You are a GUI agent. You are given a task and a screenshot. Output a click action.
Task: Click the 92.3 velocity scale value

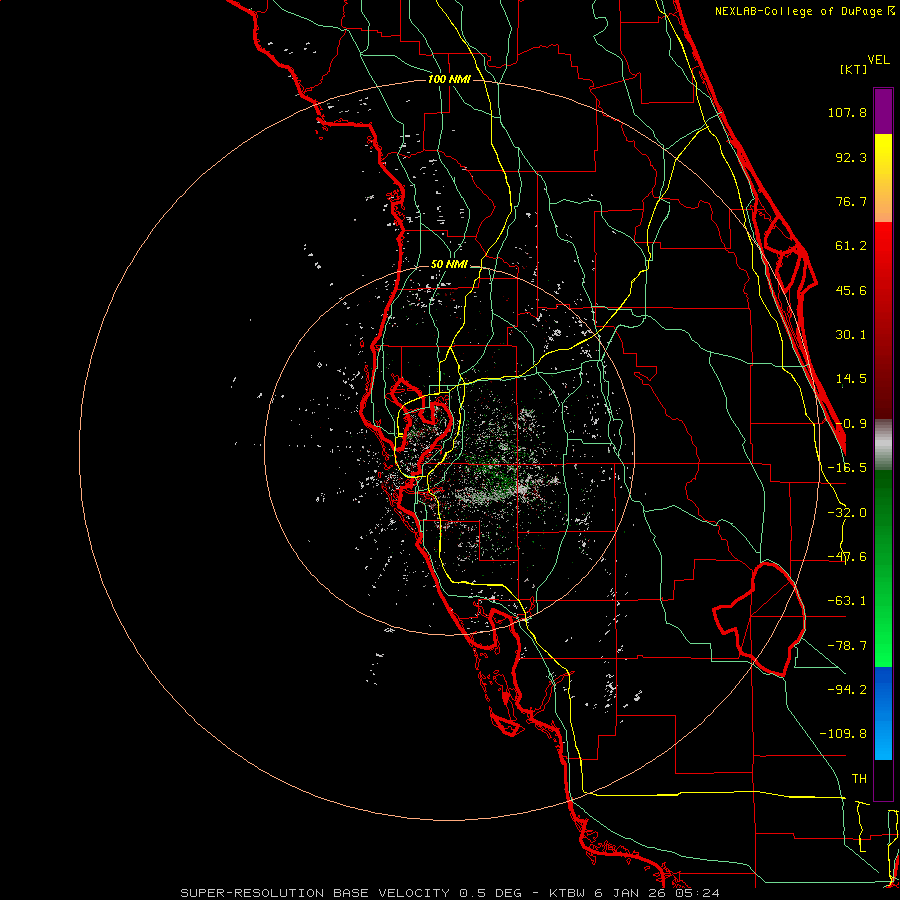851,157
